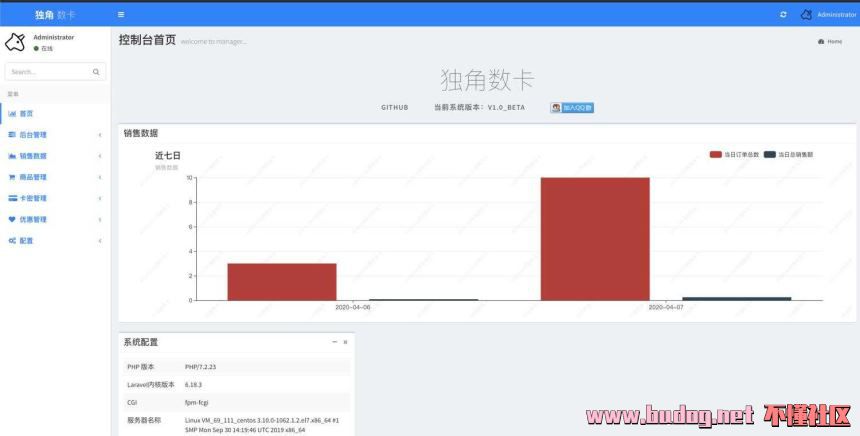Open the GITHUB link
Viewport: 860px width, 436px height.
click(x=395, y=107)
